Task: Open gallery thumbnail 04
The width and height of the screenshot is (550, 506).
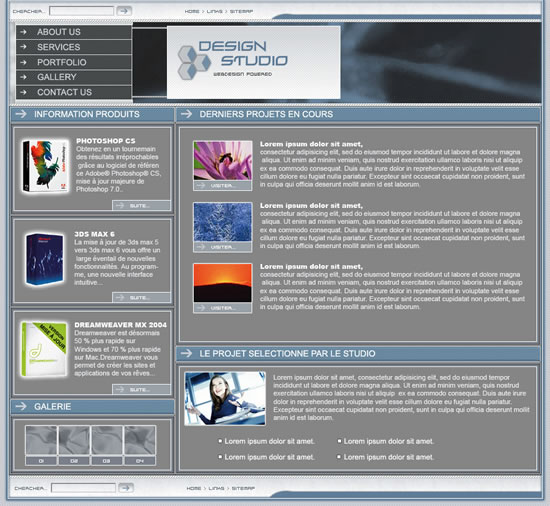Action: (140, 440)
